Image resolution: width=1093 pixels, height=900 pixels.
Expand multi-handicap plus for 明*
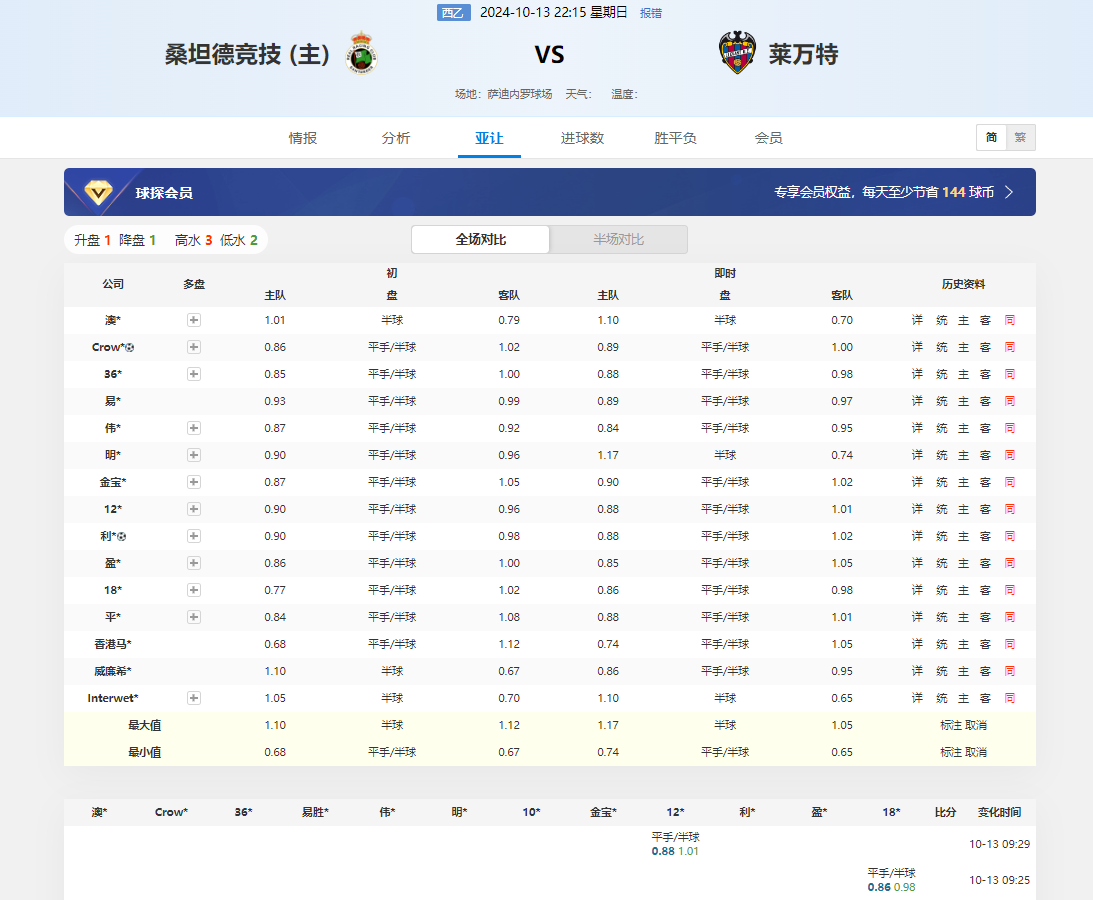click(194, 455)
